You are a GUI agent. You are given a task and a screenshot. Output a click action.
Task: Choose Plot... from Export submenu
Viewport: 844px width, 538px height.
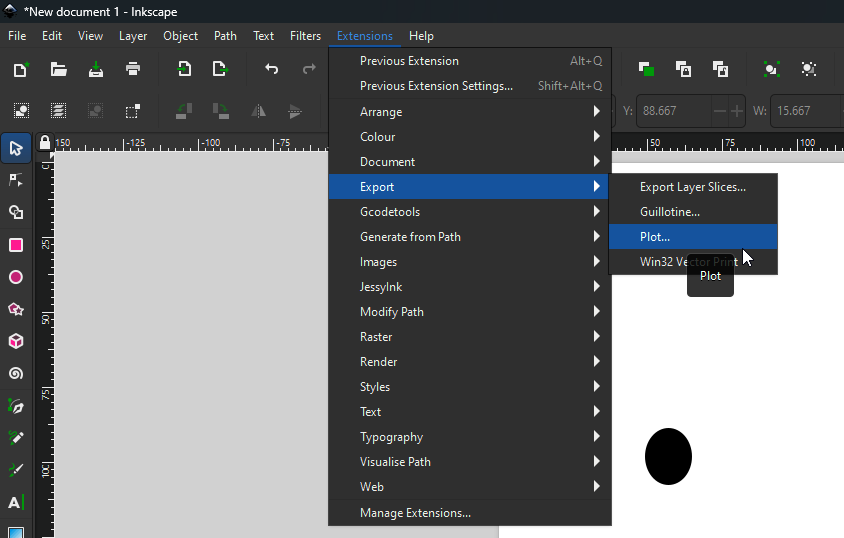[693, 237]
